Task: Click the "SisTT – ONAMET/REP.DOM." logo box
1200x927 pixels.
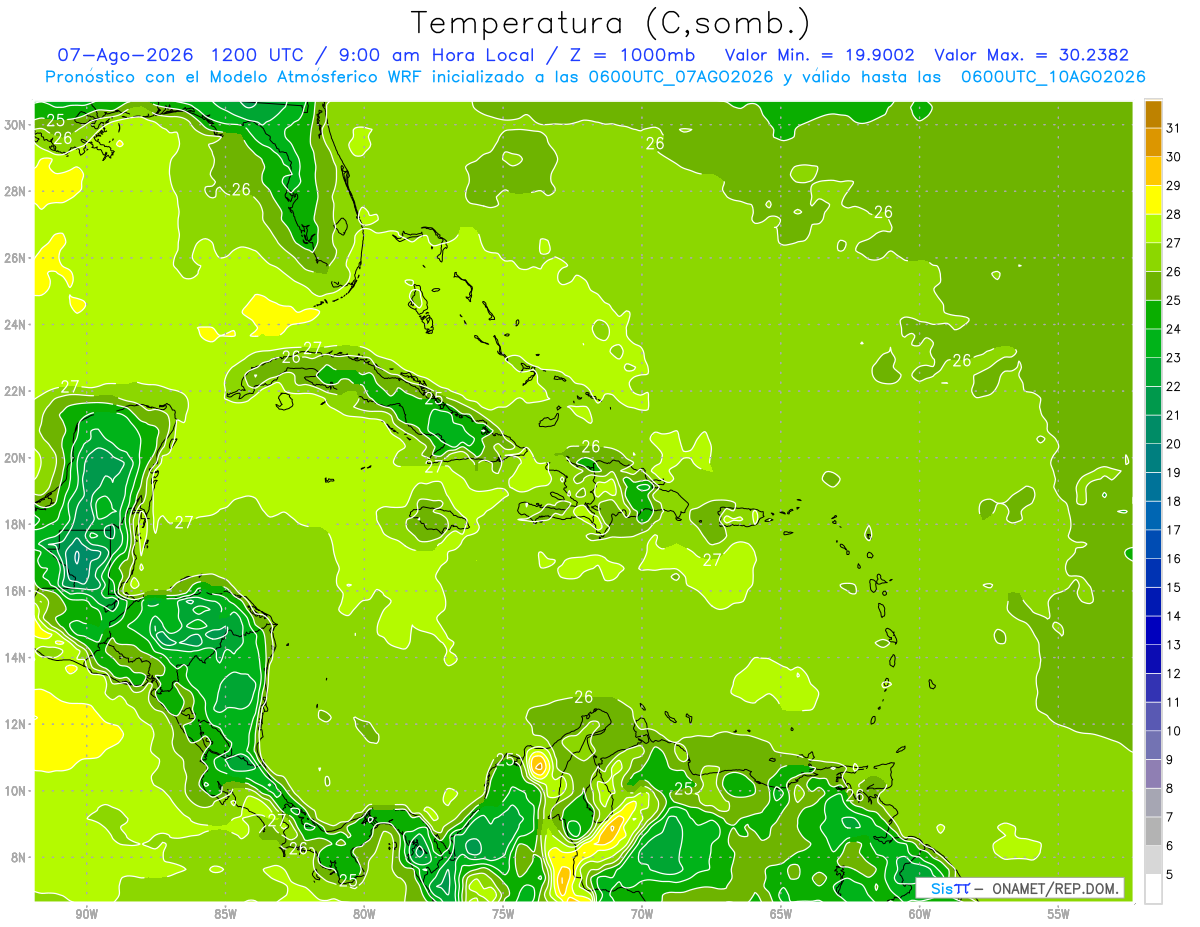Action: coord(1020,888)
